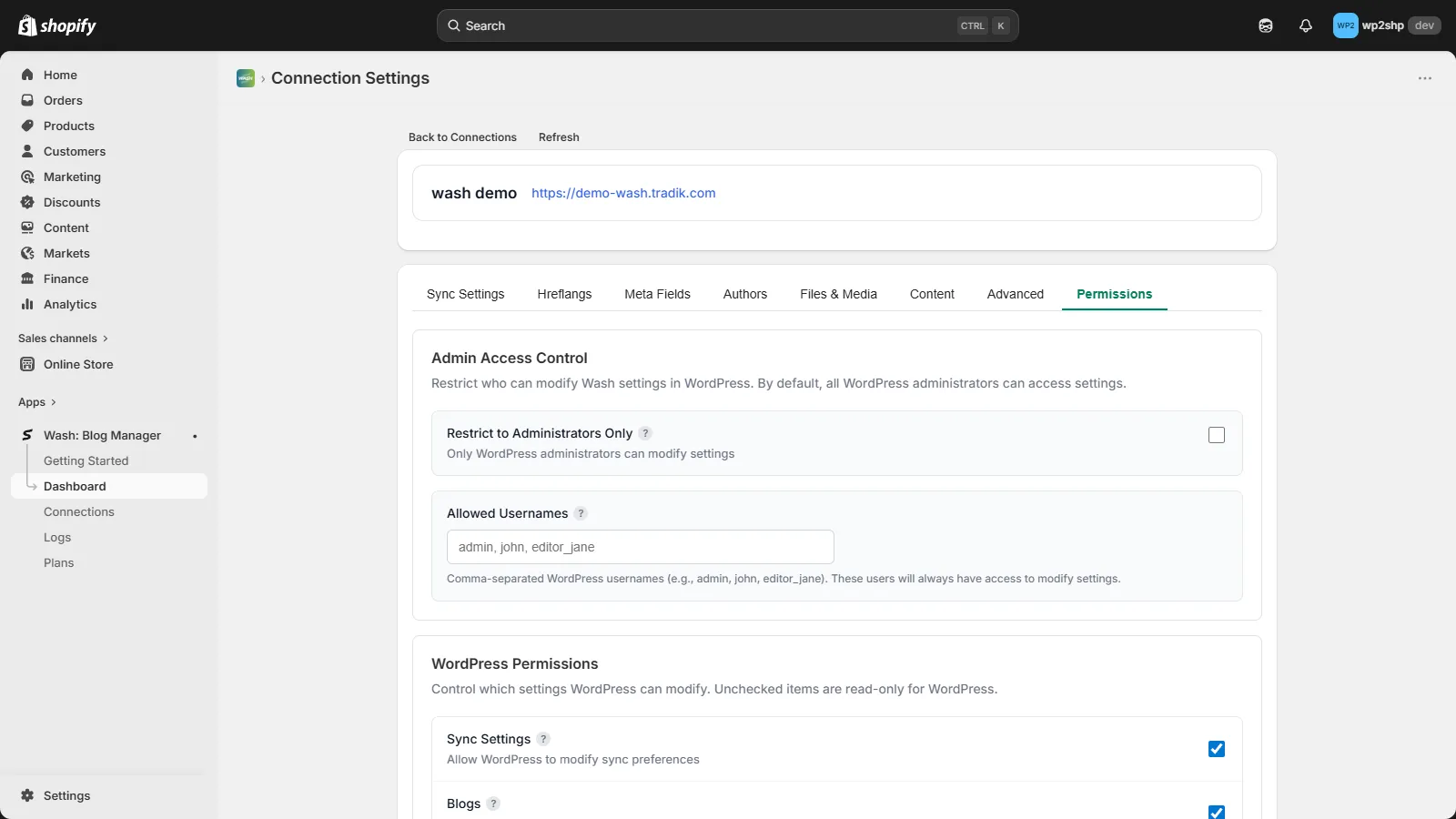The height and width of the screenshot is (819, 1456).
Task: Click the Markets globe icon
Action: pyautogui.click(x=27, y=253)
